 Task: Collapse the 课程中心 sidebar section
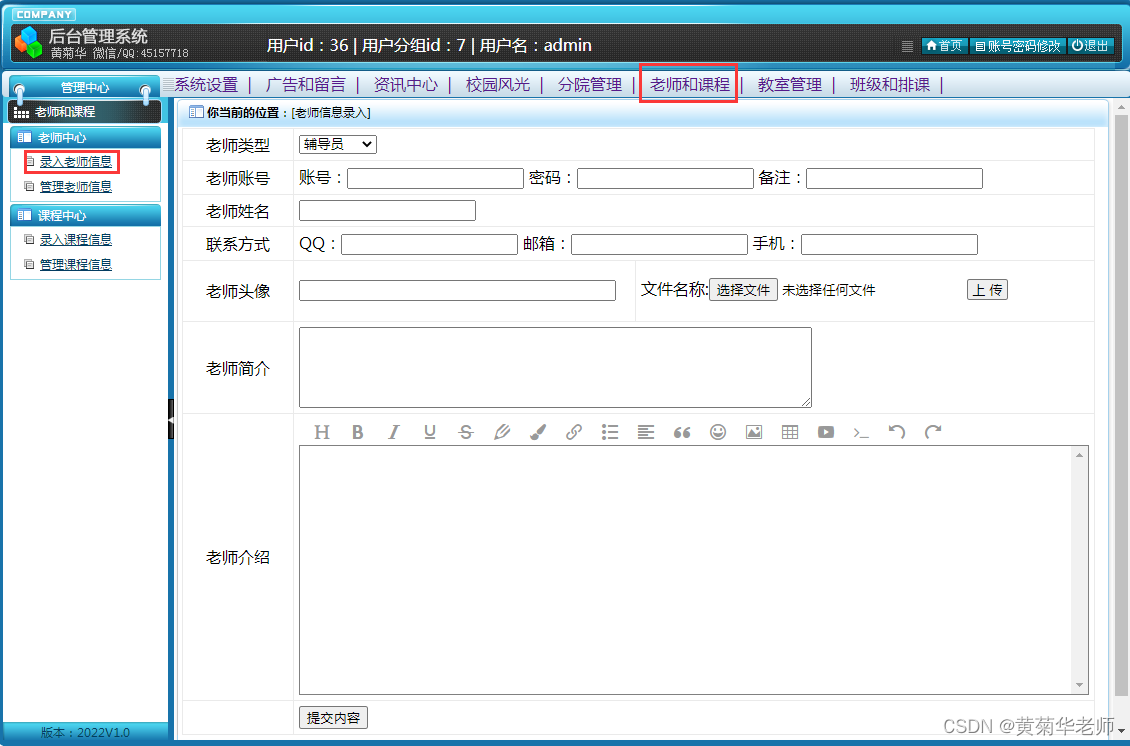pos(86,215)
